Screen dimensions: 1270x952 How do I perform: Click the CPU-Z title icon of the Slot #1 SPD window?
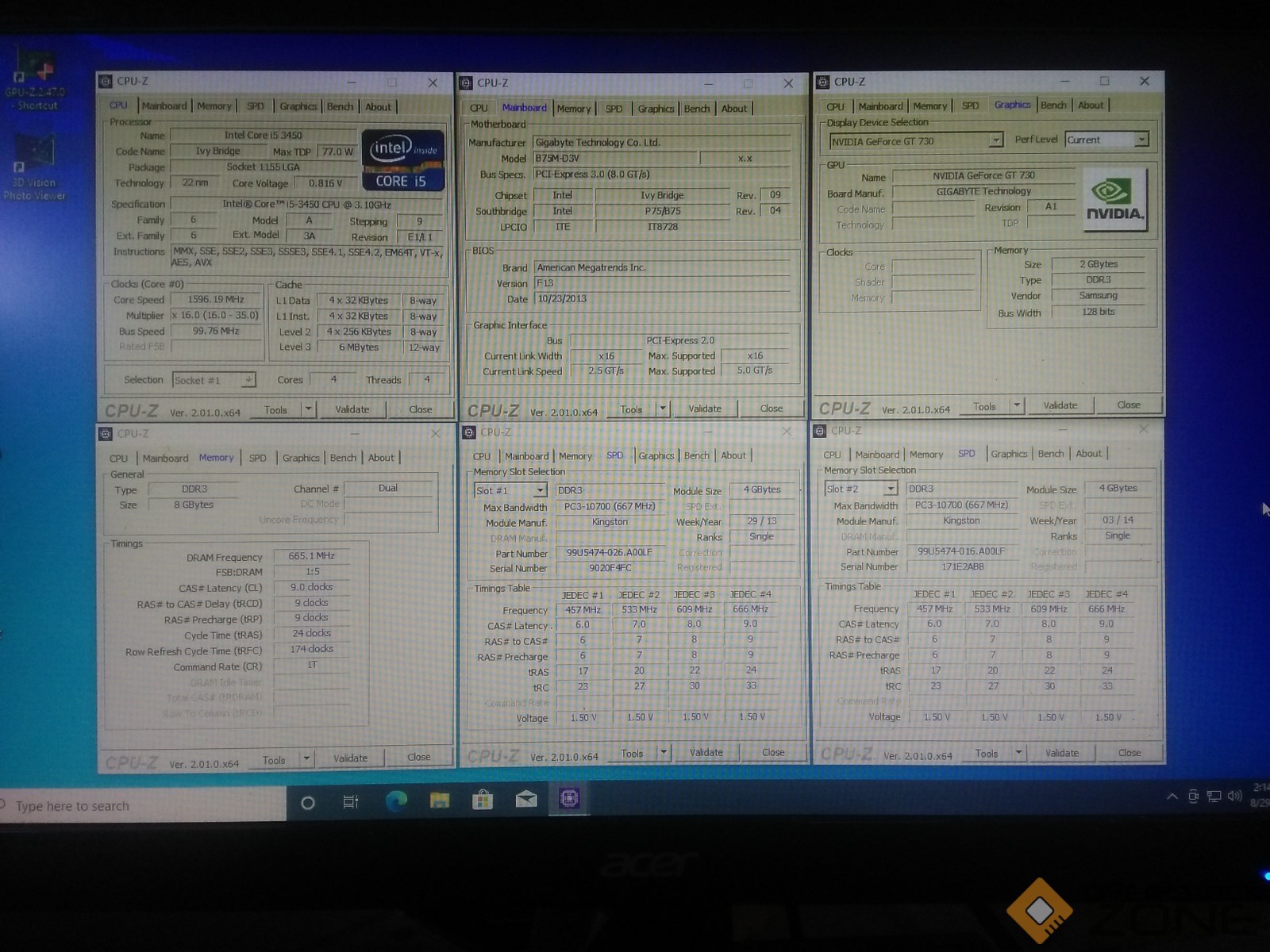pyautogui.click(x=469, y=432)
